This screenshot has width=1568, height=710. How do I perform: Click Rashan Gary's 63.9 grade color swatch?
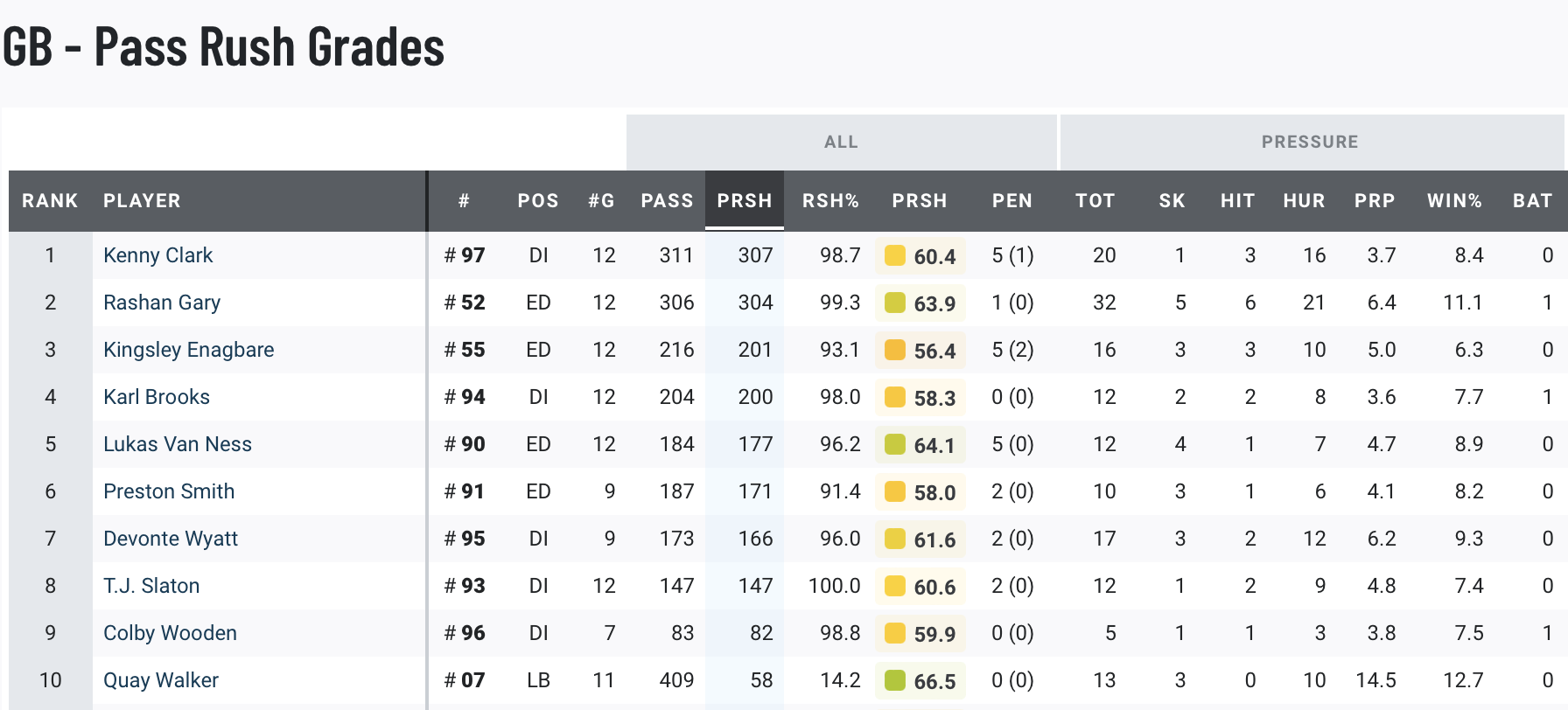tap(895, 303)
